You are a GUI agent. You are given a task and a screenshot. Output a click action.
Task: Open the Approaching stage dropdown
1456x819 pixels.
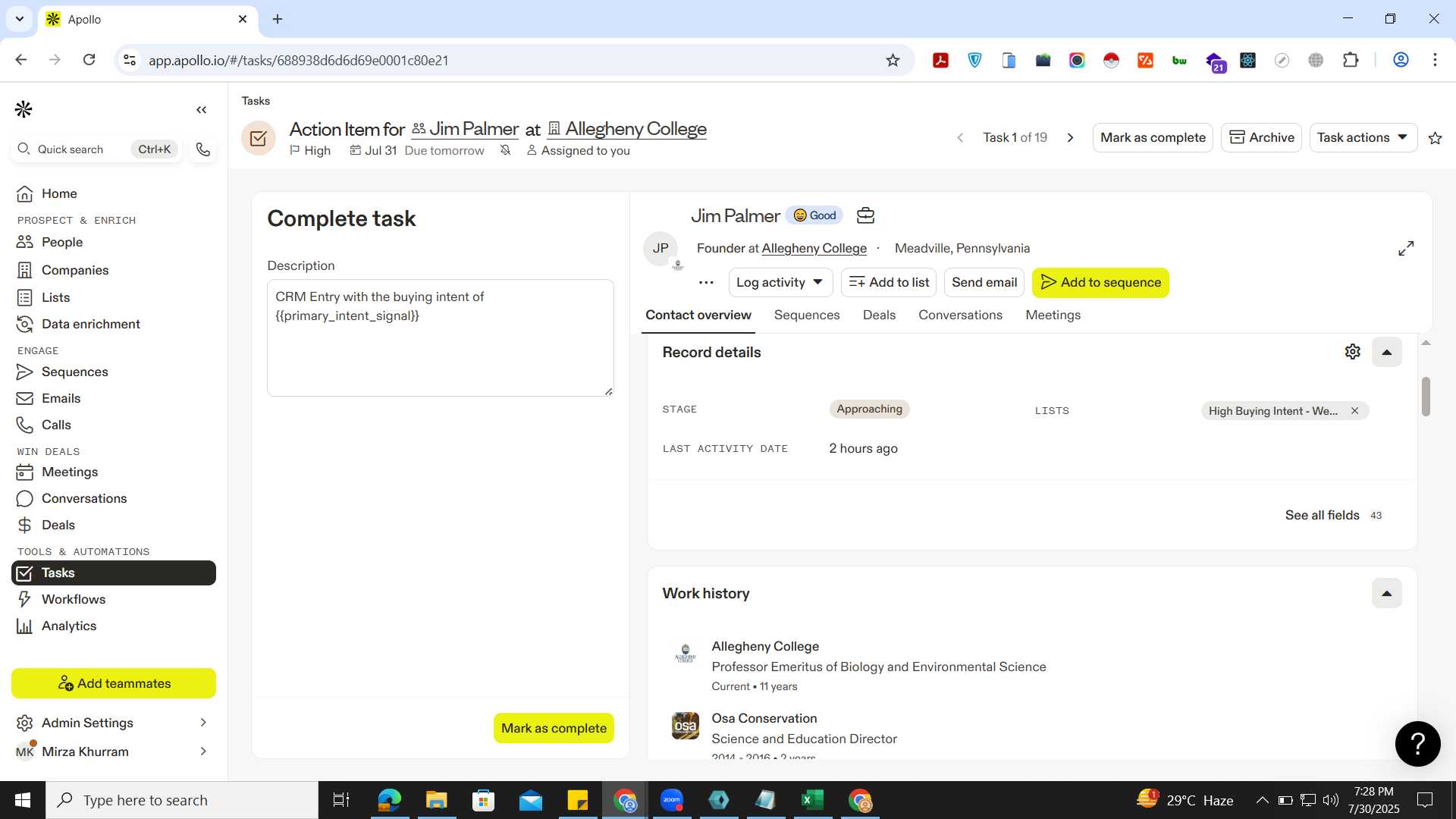pyautogui.click(x=869, y=409)
